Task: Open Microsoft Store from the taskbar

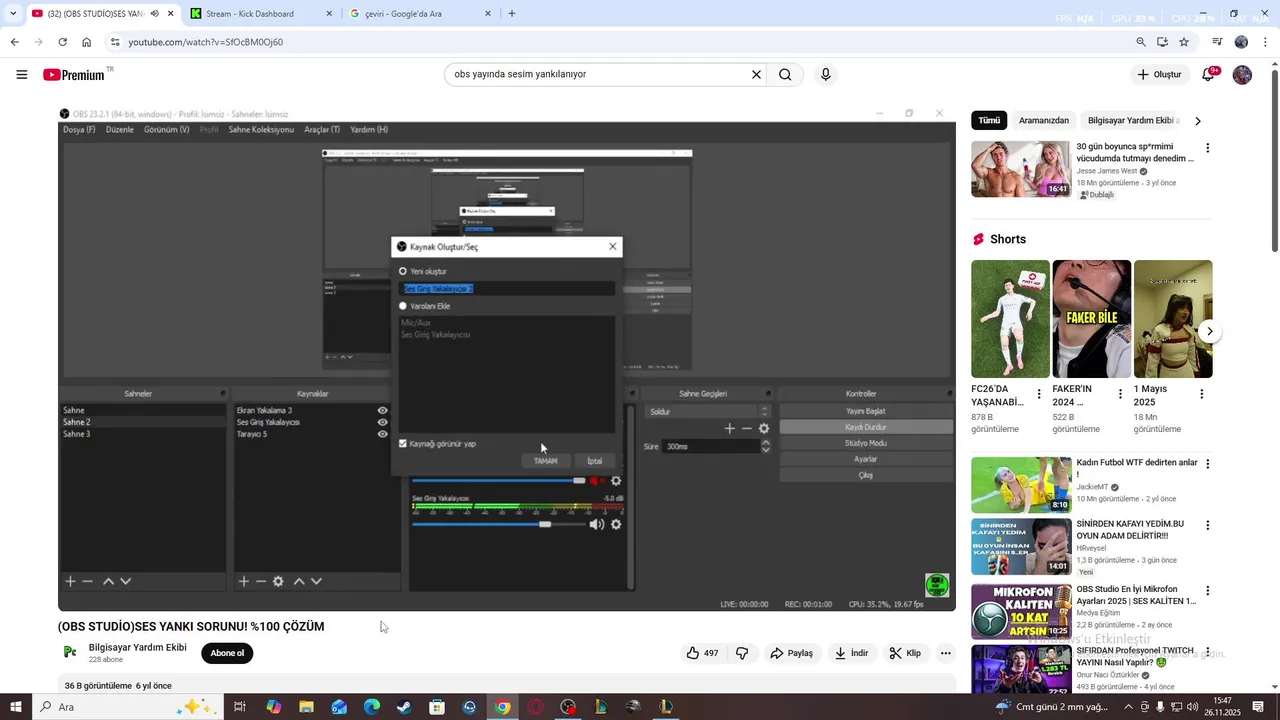Action: coord(437,707)
